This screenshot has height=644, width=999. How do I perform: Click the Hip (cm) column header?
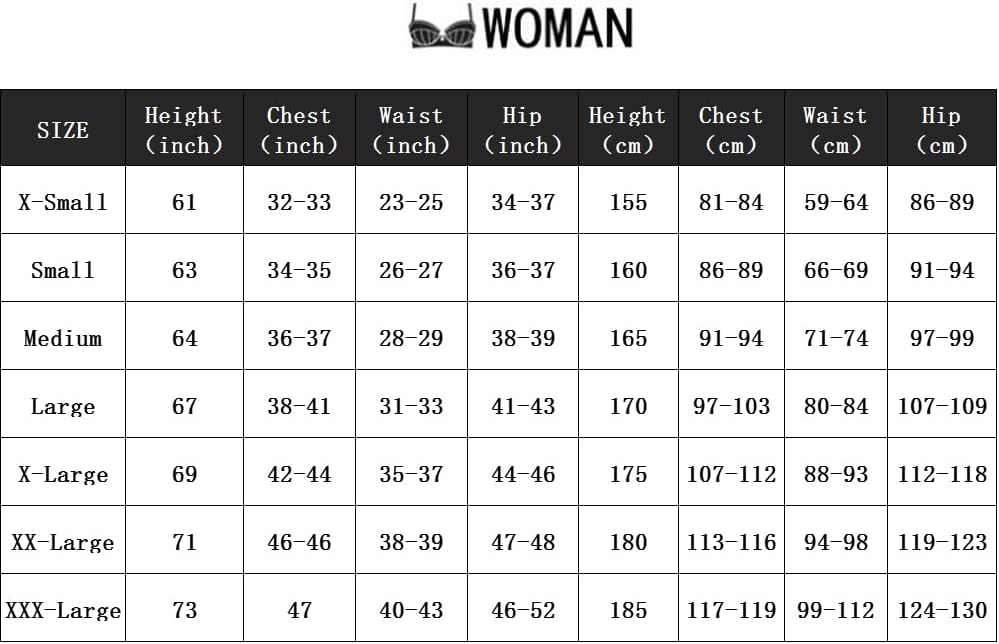pyautogui.click(x=942, y=130)
